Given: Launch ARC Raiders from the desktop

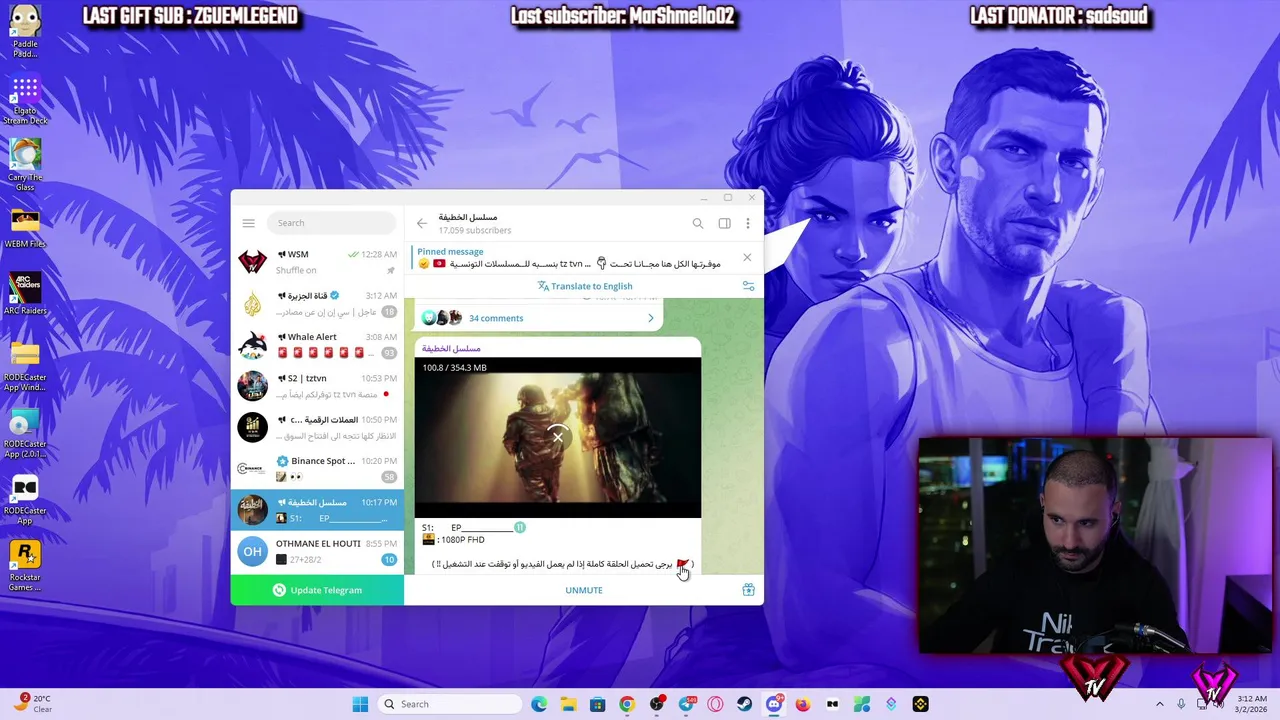Looking at the screenshot, I should [x=25, y=293].
